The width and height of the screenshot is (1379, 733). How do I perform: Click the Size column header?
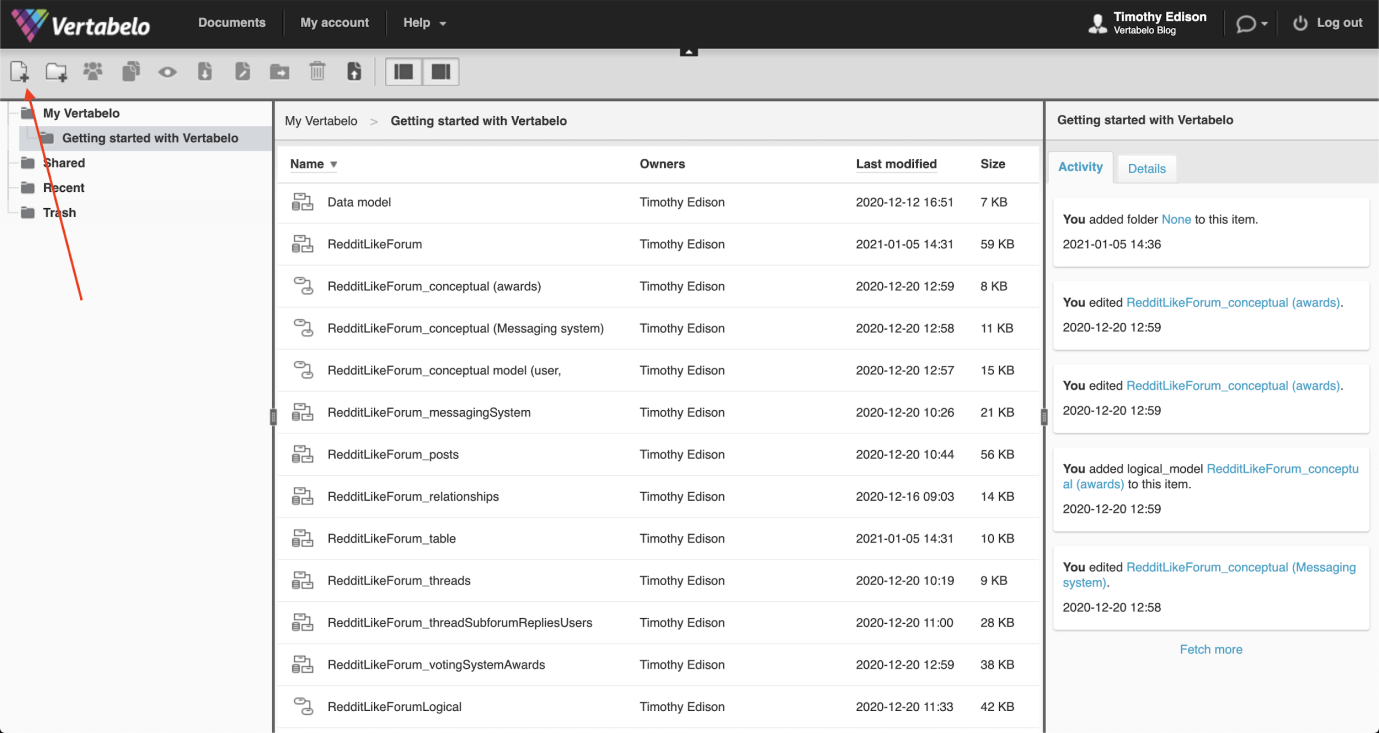click(x=993, y=164)
